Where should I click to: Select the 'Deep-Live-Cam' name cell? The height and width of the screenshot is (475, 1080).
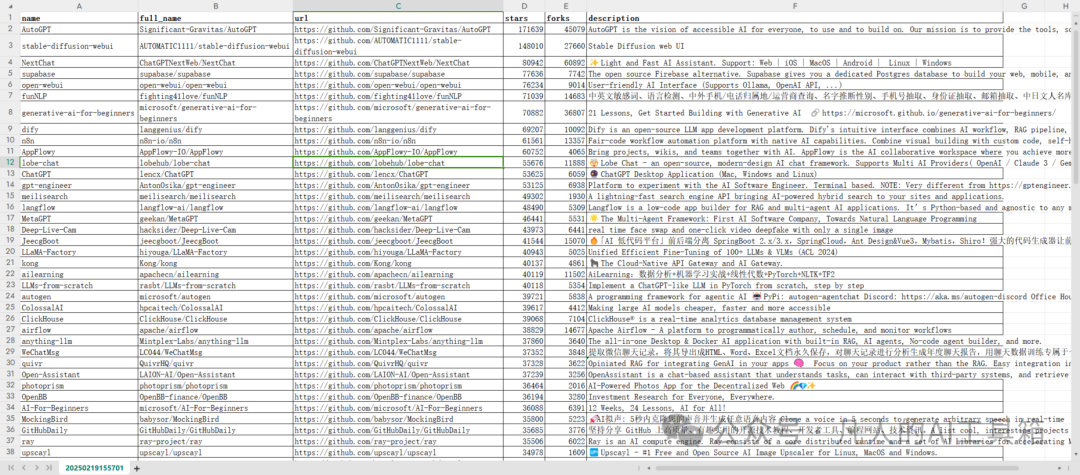pos(79,229)
